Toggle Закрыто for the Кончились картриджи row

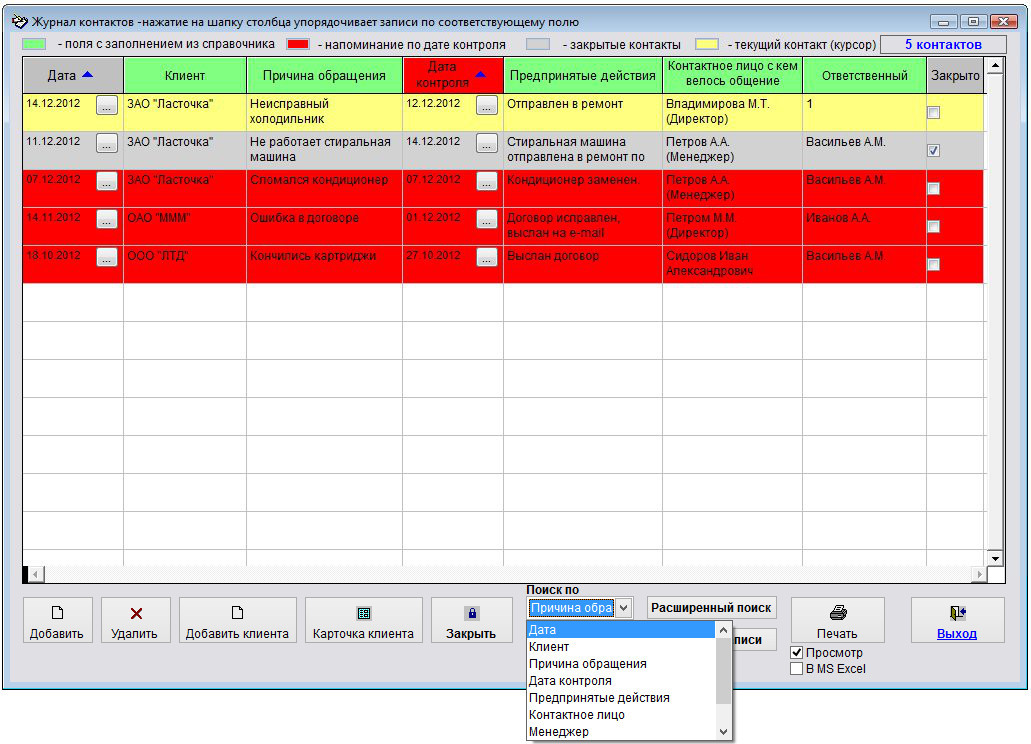(x=933, y=265)
